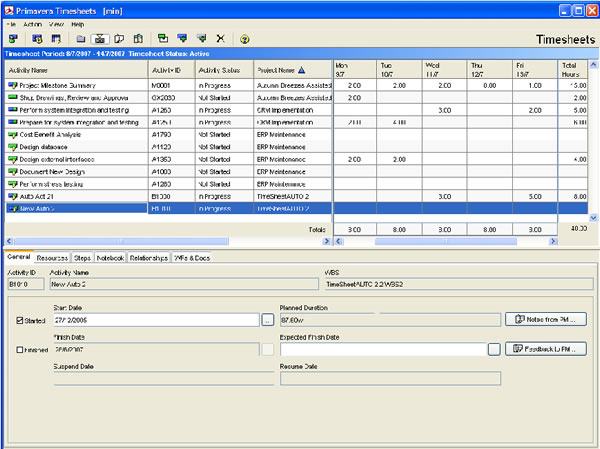This screenshot has width=600, height=449.
Task: Click the black X delete icon in toolbar
Action: [x=220, y=38]
